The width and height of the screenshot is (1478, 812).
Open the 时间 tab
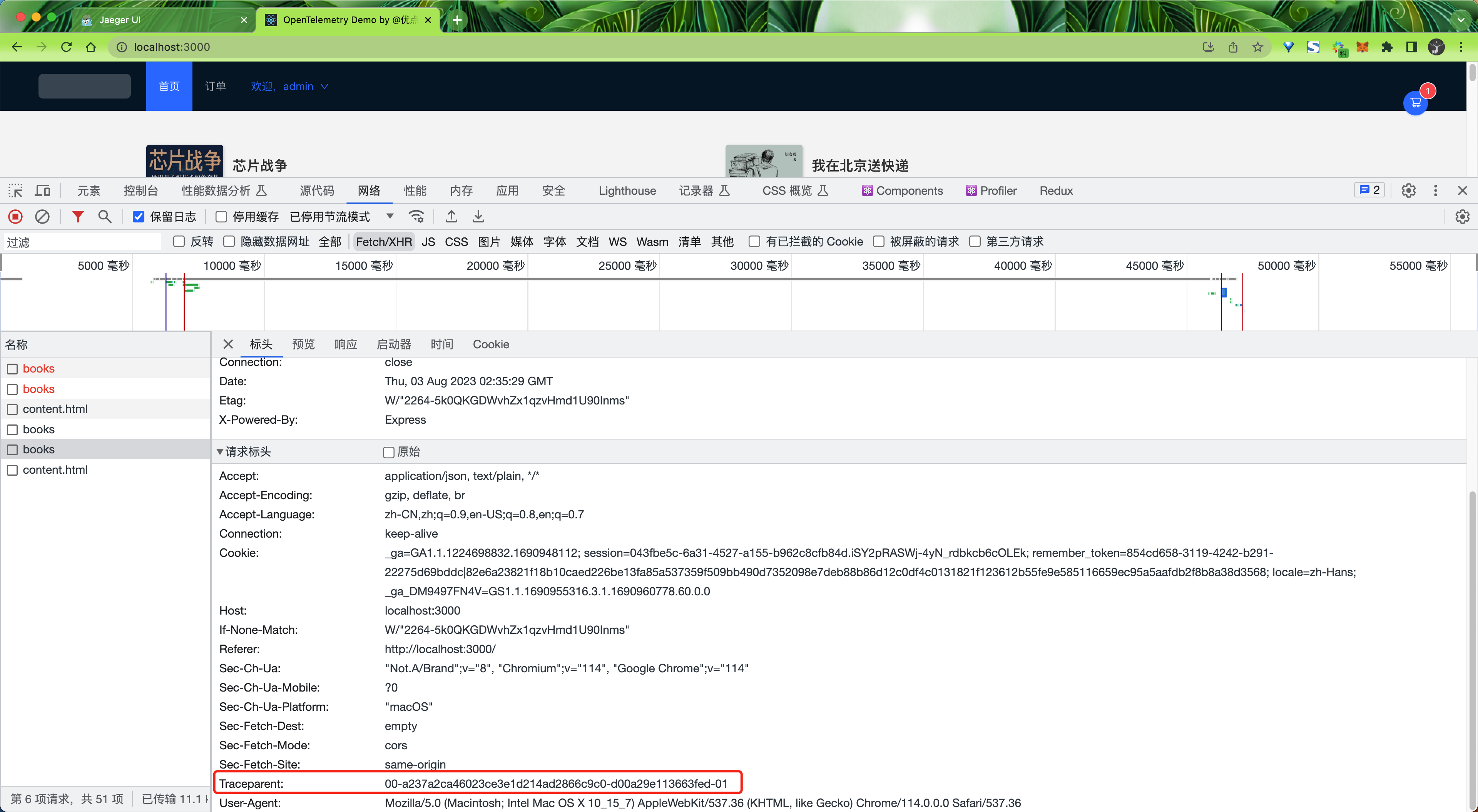442,344
